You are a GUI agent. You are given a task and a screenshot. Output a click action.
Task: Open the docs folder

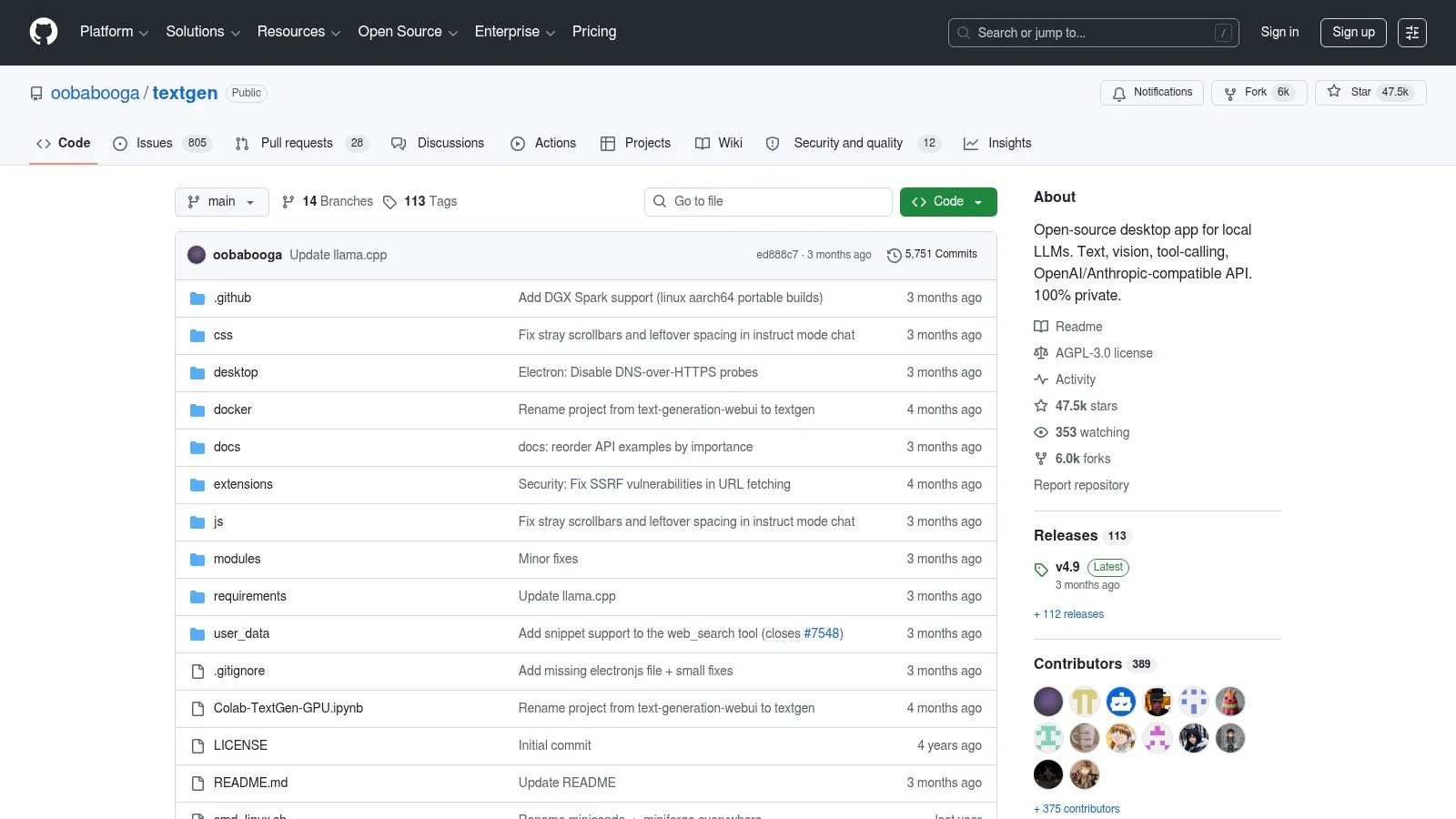coord(227,448)
